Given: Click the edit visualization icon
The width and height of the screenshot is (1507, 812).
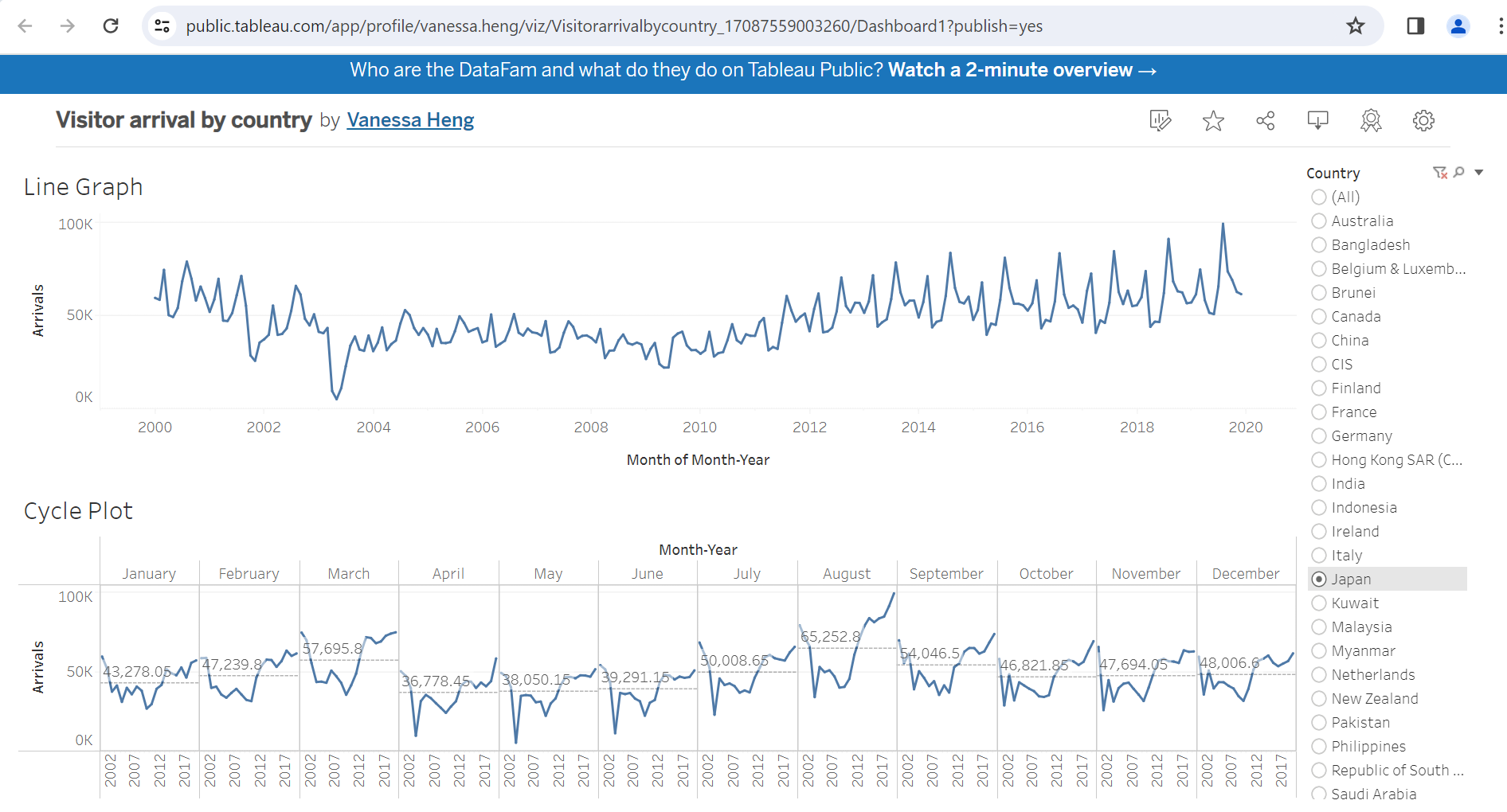Looking at the screenshot, I should [1160, 120].
